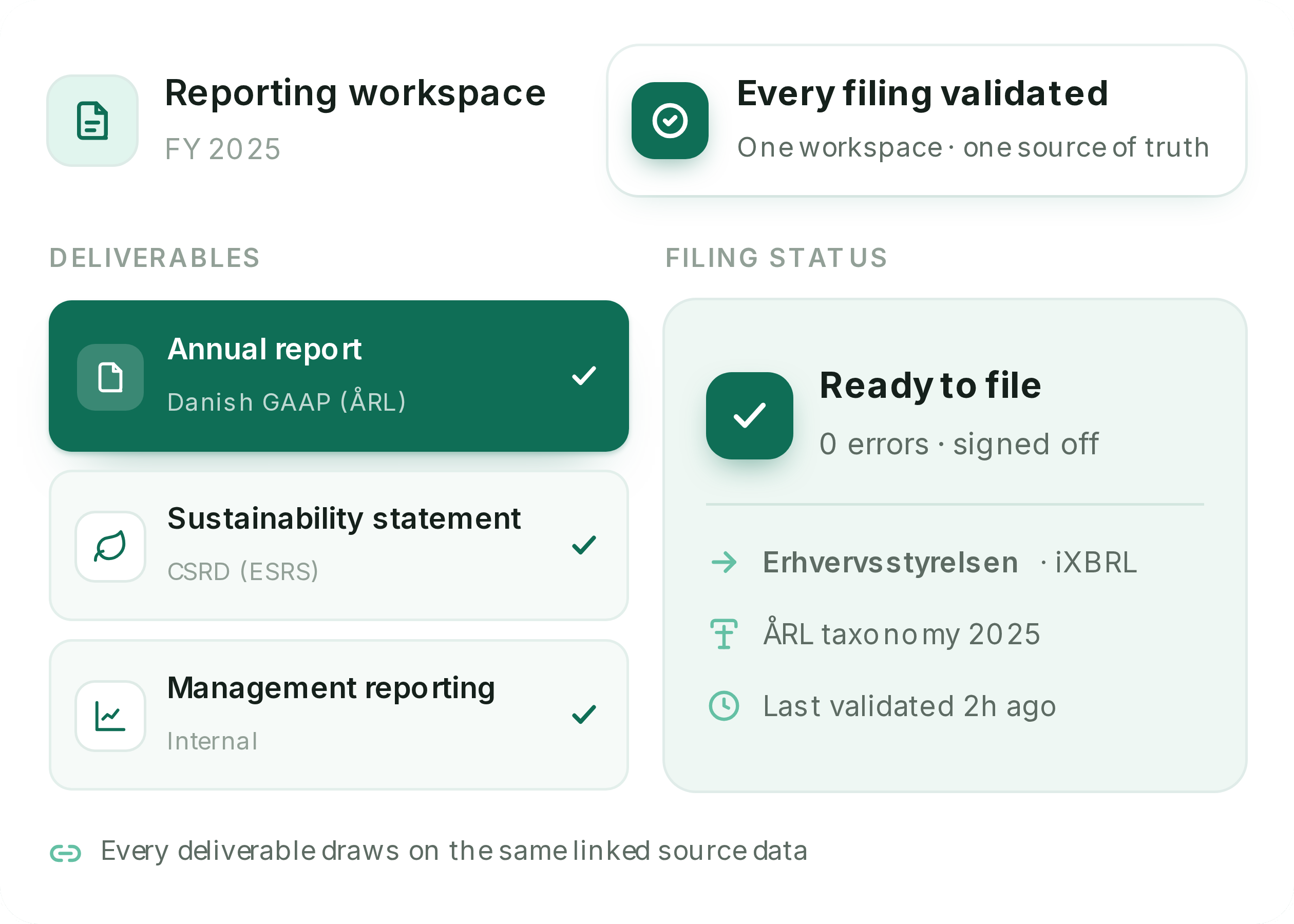Click the Erhvervsstyrelsen label

click(890, 563)
